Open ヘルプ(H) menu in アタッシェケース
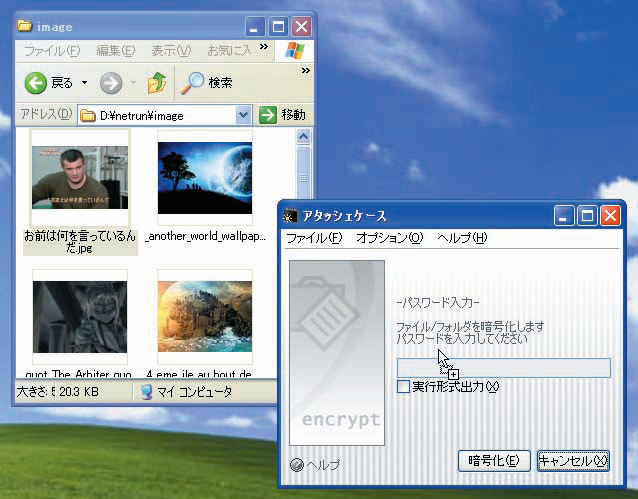 pyautogui.click(x=462, y=238)
